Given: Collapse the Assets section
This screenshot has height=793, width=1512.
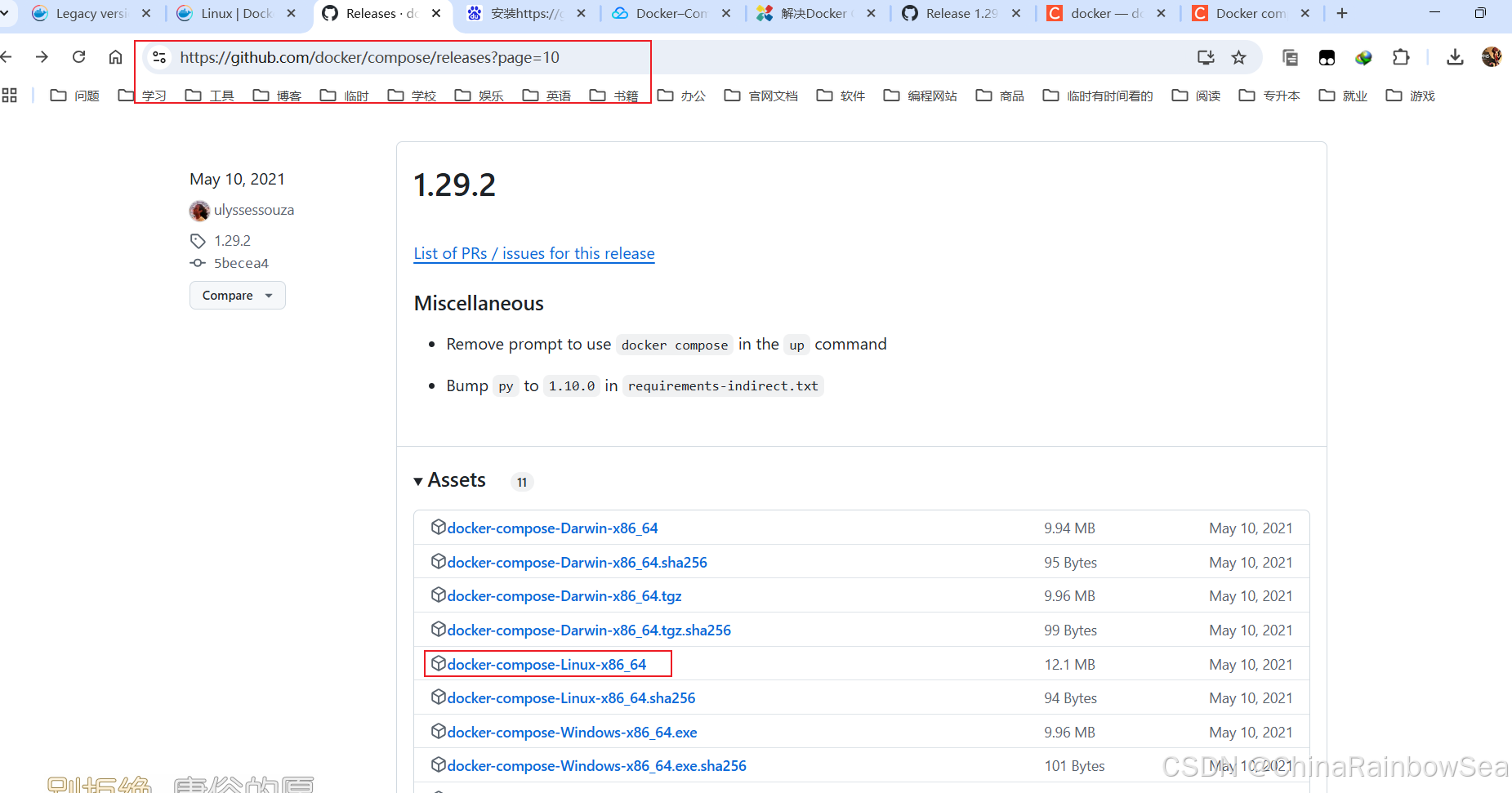Looking at the screenshot, I should pos(449,480).
